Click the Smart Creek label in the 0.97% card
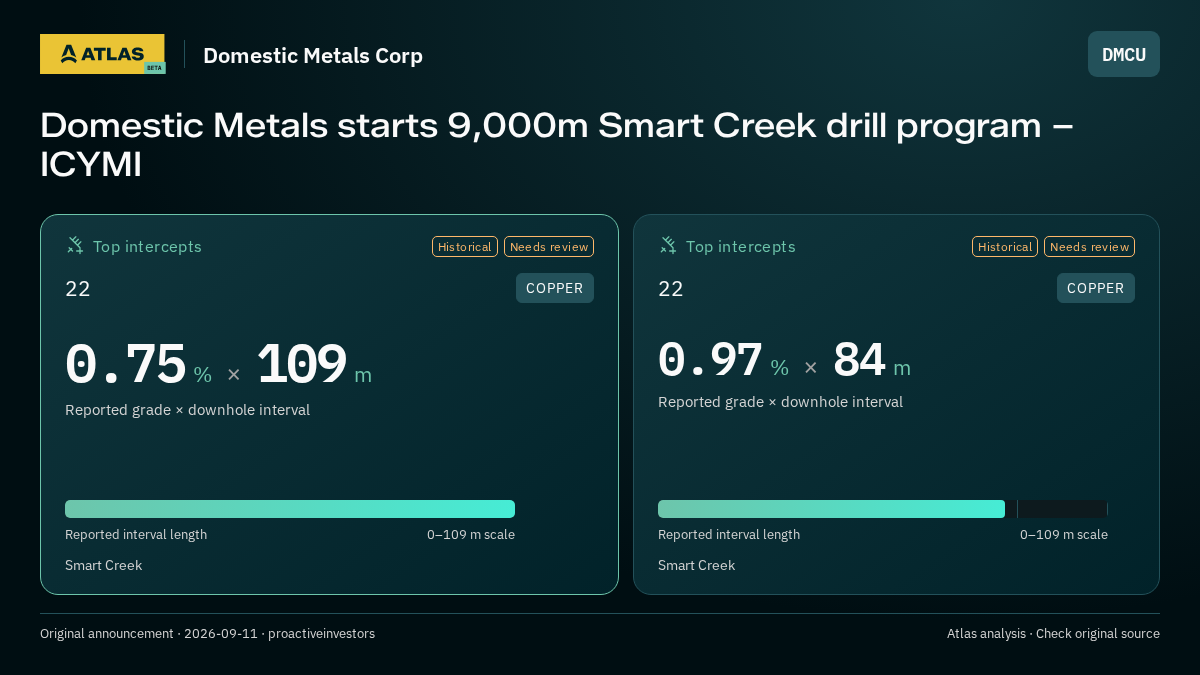The image size is (1200, 675). [697, 565]
